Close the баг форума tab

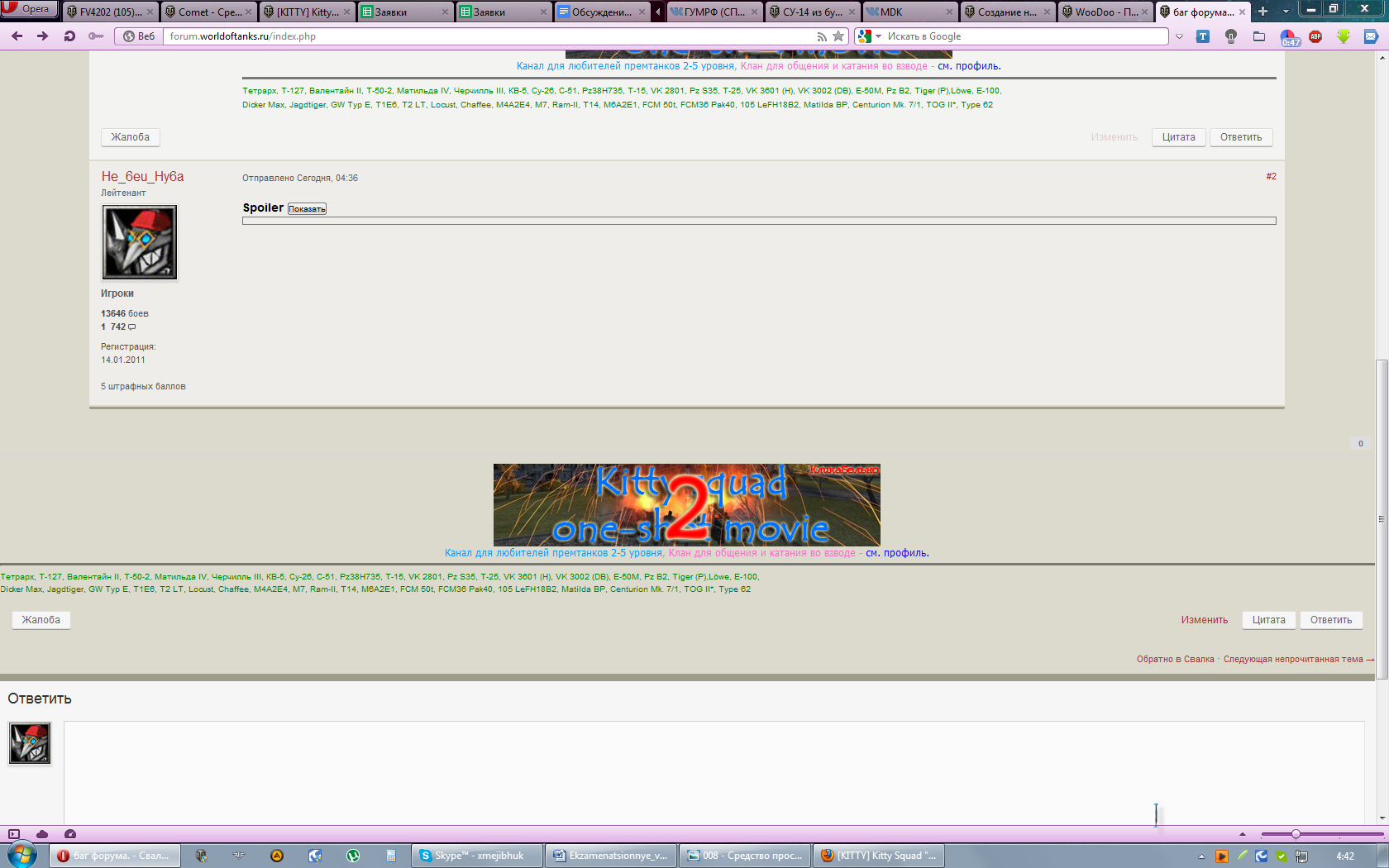click(1242, 12)
